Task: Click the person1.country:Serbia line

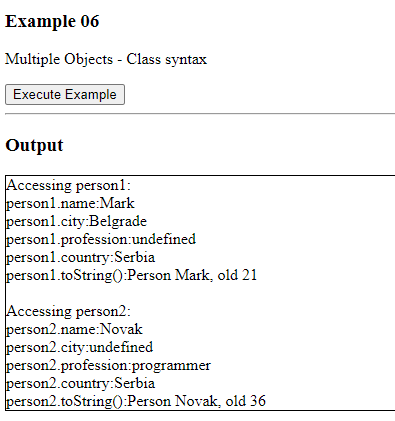Action: coord(81,257)
